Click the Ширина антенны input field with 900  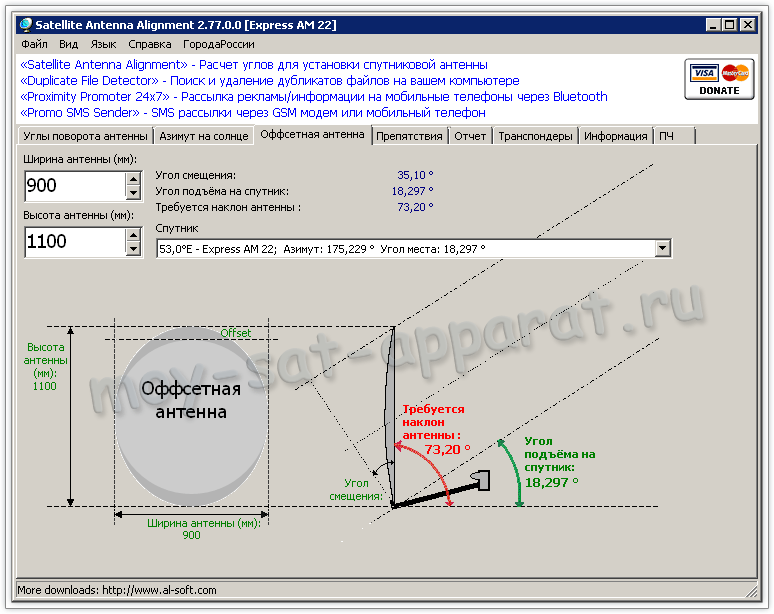coord(75,186)
